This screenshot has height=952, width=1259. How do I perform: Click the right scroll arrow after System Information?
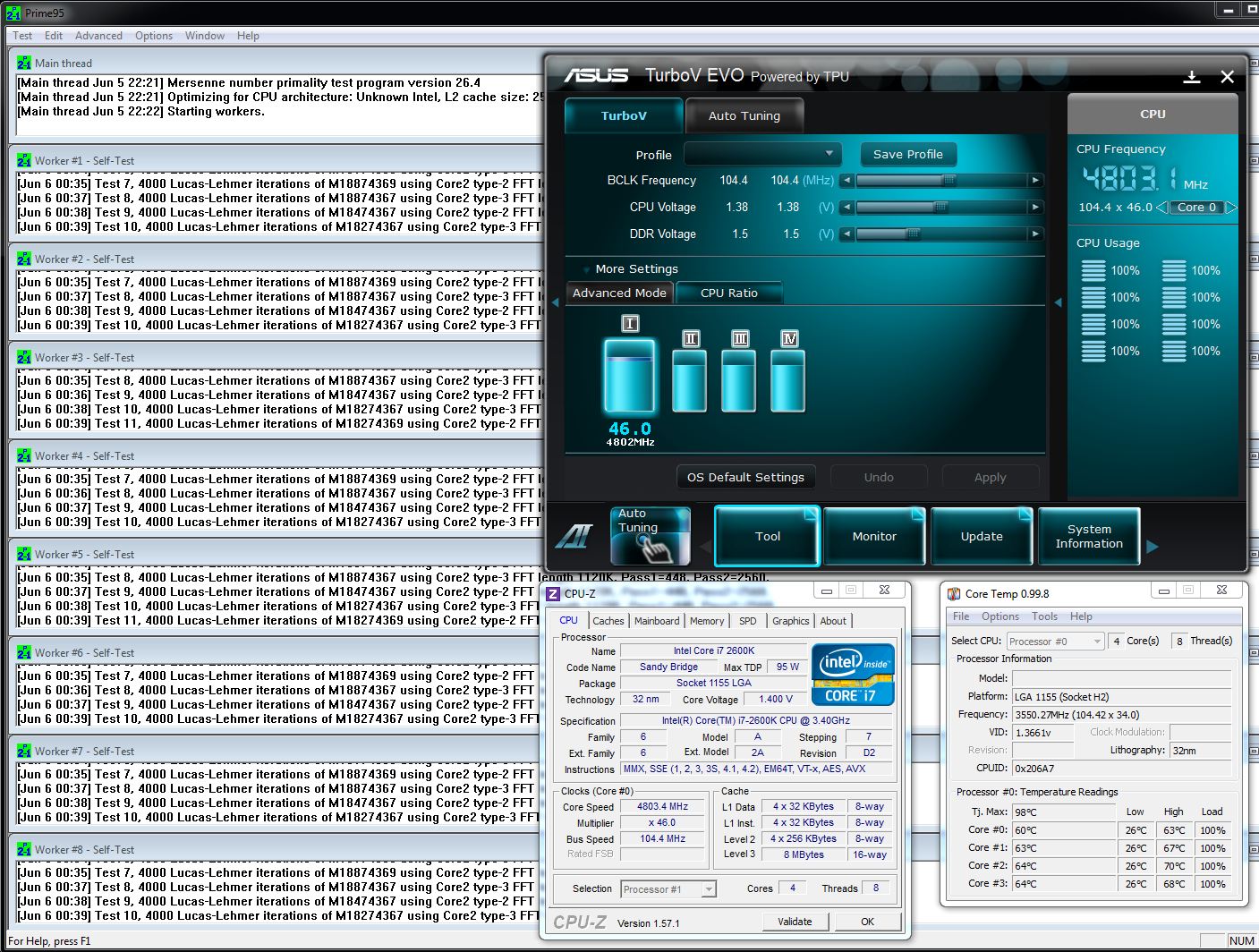tap(1153, 546)
